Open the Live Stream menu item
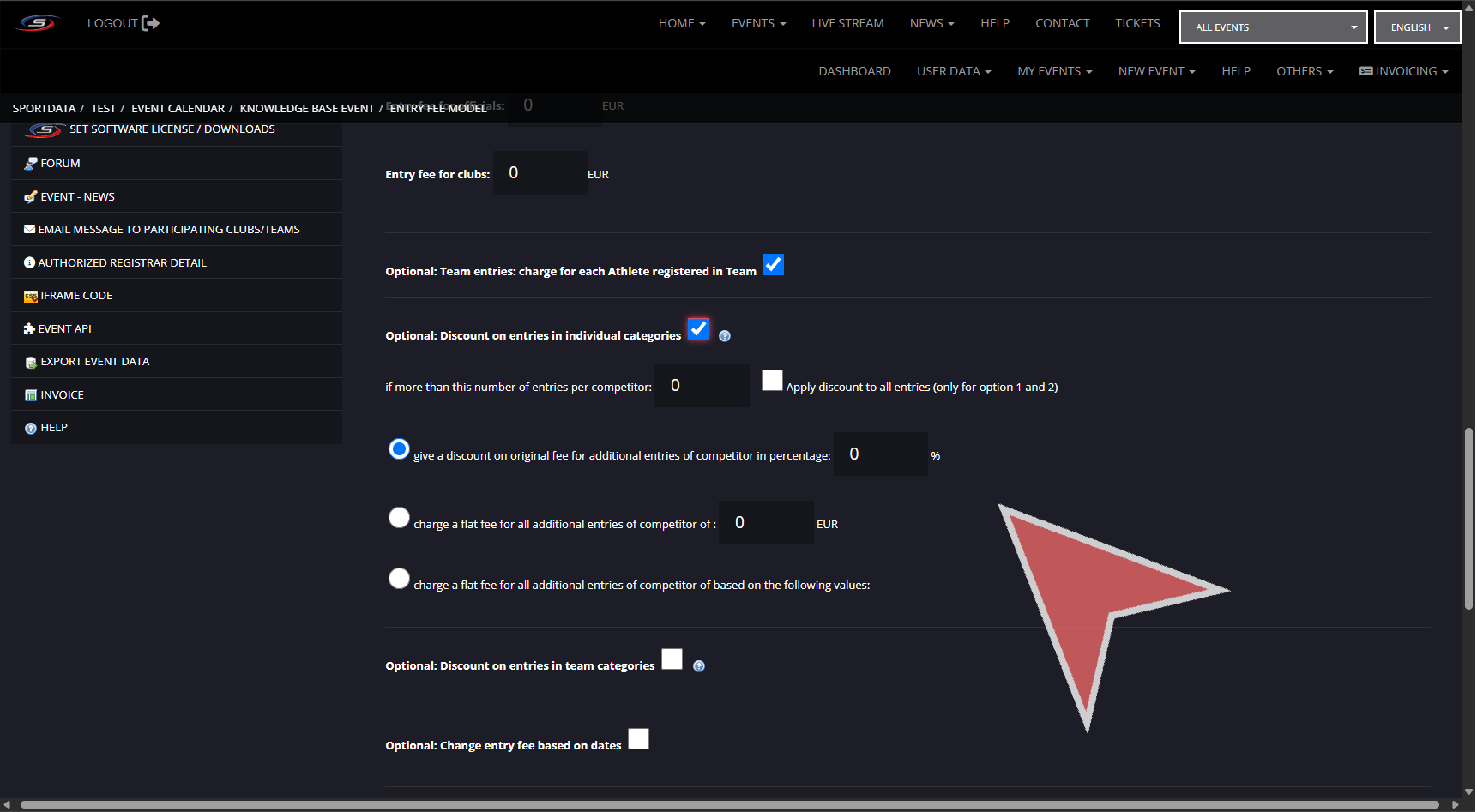This screenshot has height=812, width=1477. coord(847,23)
